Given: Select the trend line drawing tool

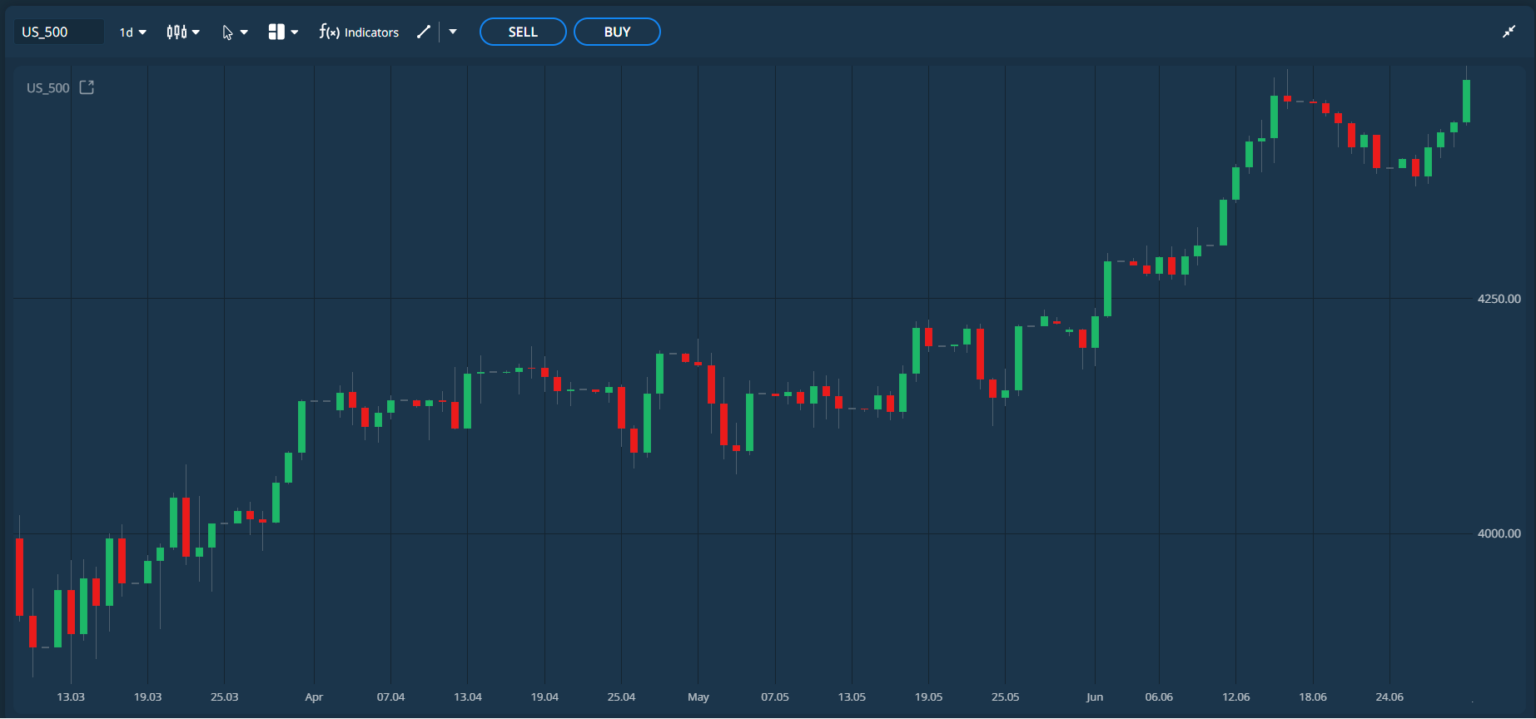Looking at the screenshot, I should [424, 32].
